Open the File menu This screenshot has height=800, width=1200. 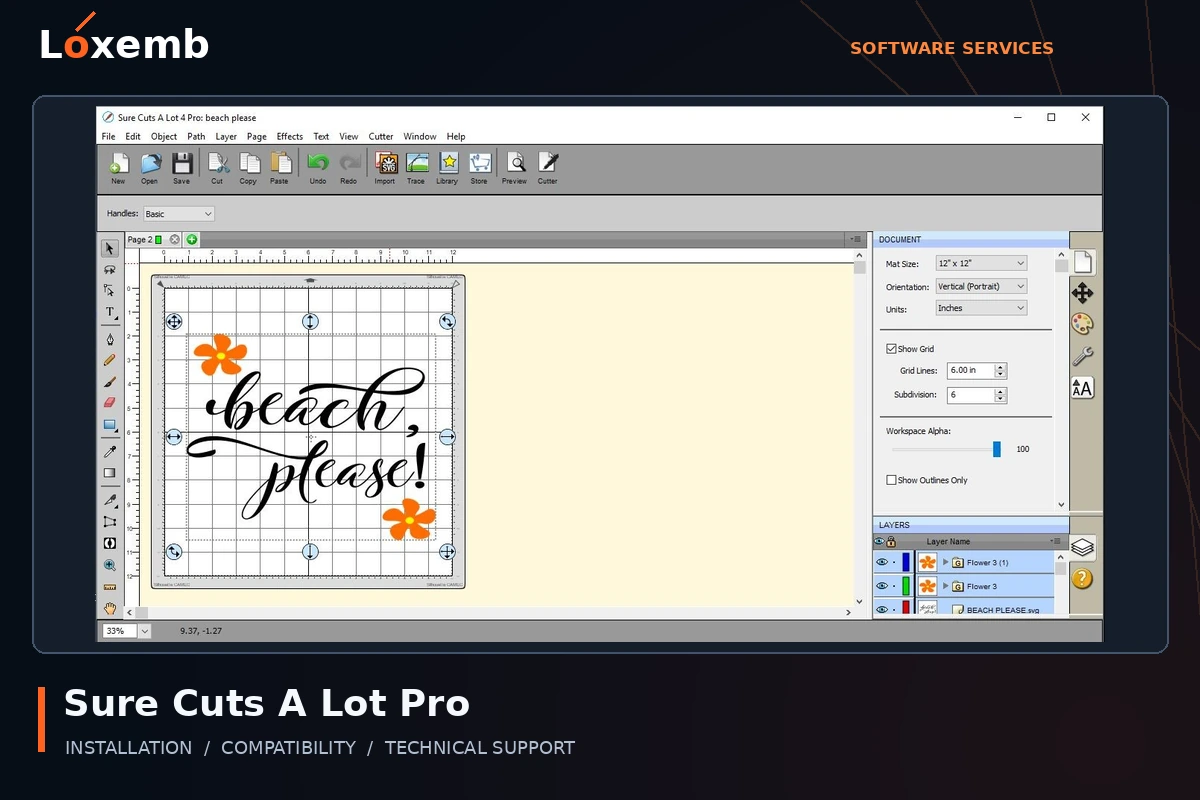point(108,136)
